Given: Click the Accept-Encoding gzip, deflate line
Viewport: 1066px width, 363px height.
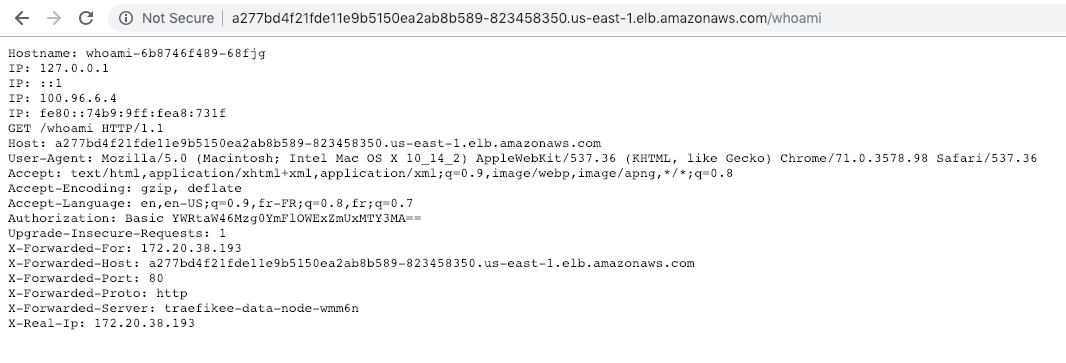Looking at the screenshot, I should pyautogui.click(x=125, y=188).
